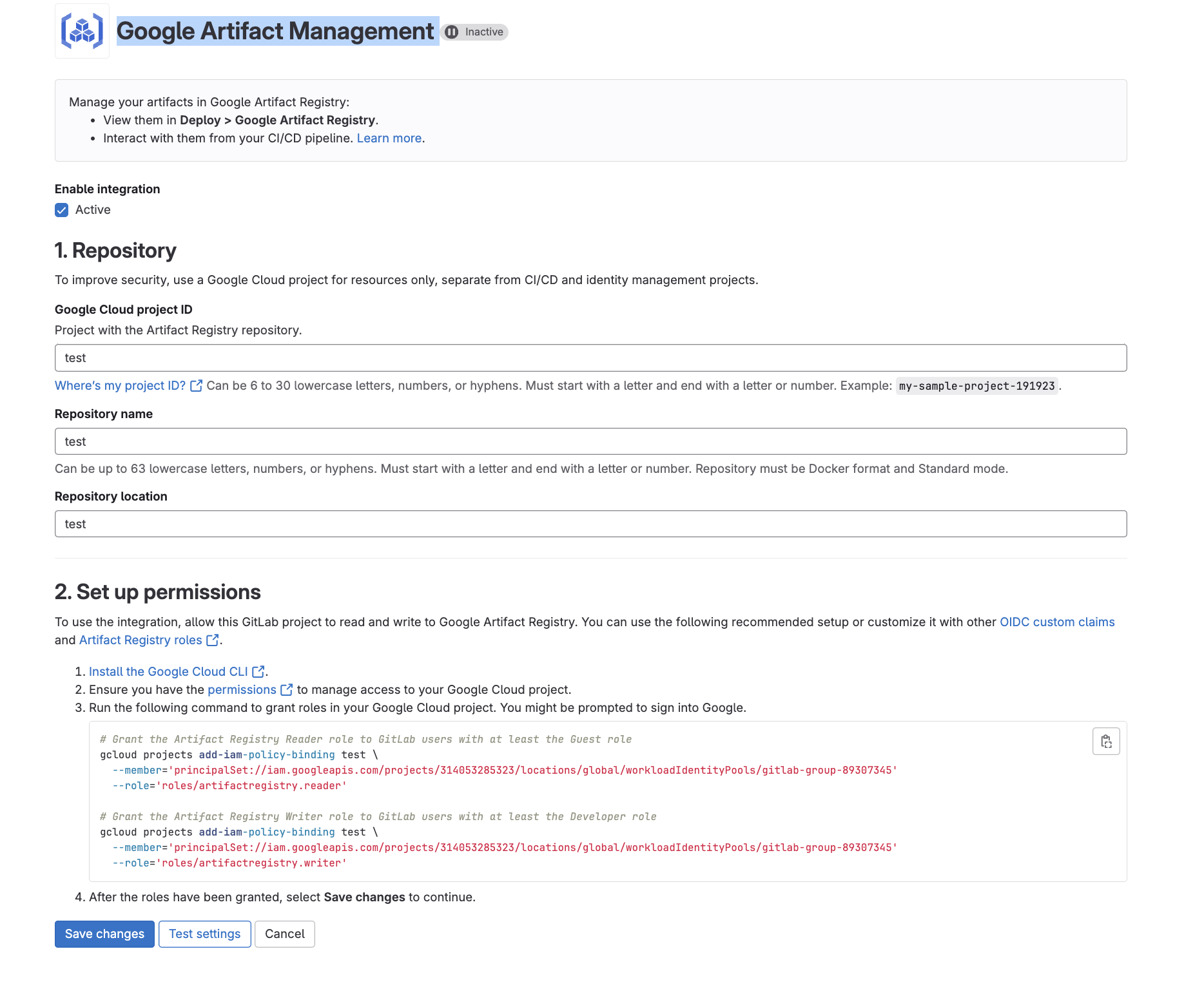The width and height of the screenshot is (1204, 996).
Task: Click the permissions link in step 2
Action: tap(242, 690)
